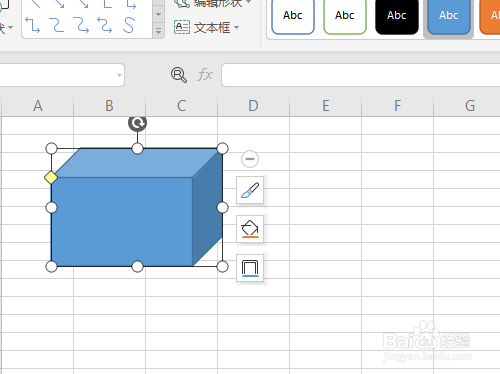Click the cube's middle-left resize handle

pyautogui.click(x=51, y=207)
